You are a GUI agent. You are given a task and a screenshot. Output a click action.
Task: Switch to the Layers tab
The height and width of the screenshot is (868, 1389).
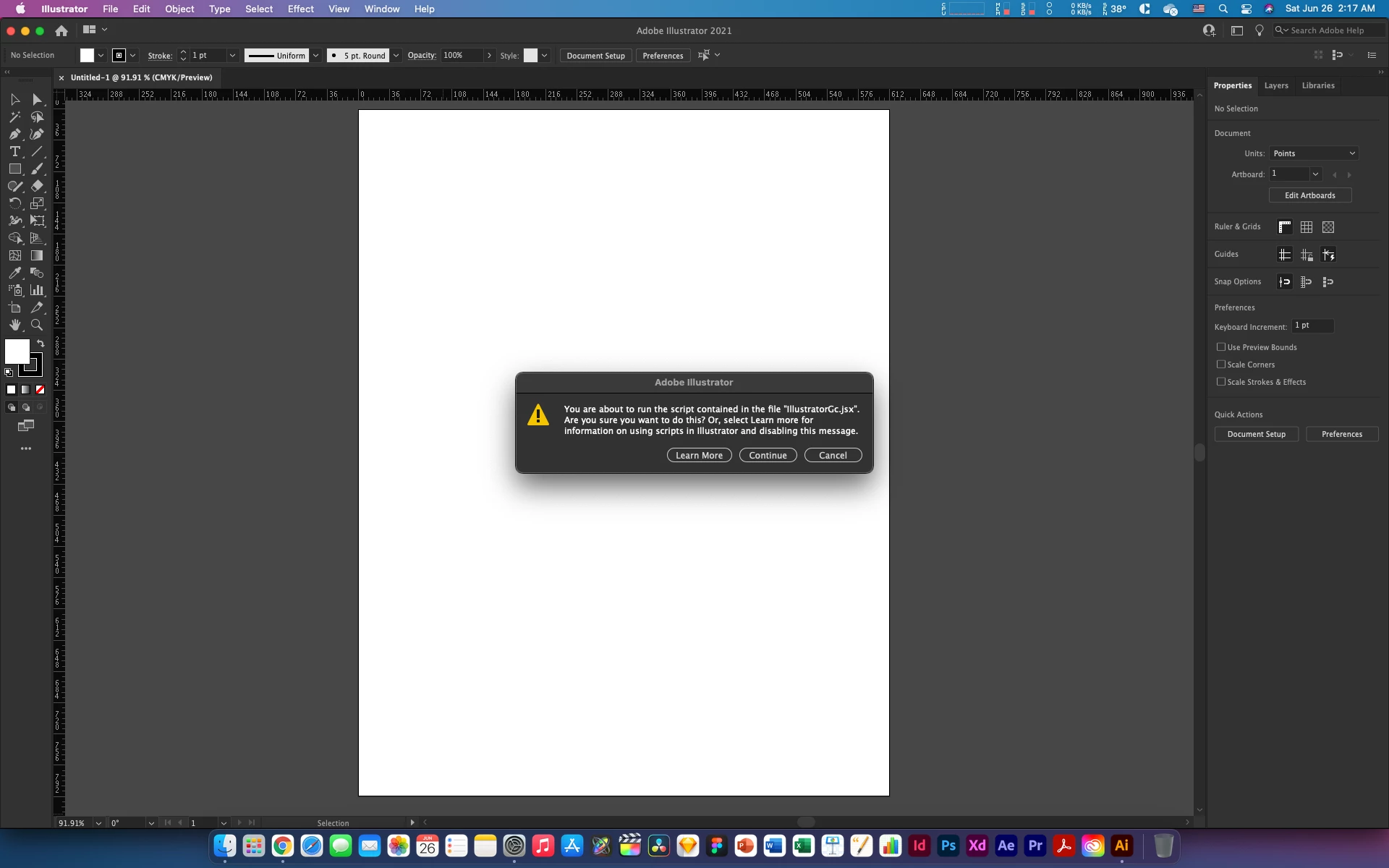click(x=1275, y=85)
